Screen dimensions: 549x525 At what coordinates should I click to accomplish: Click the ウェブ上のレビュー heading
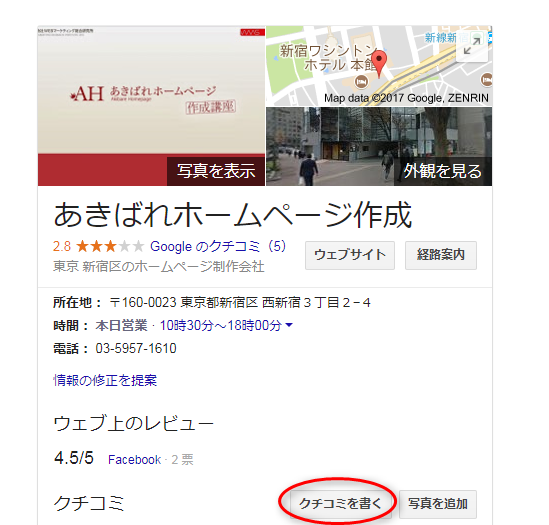click(x=133, y=423)
